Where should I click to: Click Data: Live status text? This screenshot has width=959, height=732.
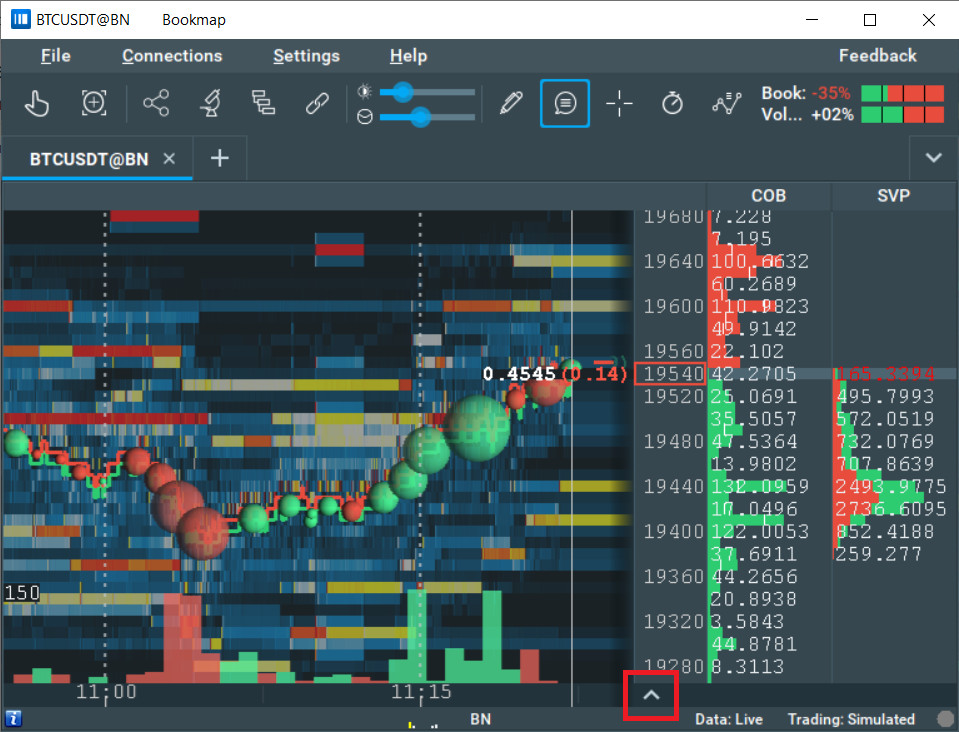coord(728,719)
